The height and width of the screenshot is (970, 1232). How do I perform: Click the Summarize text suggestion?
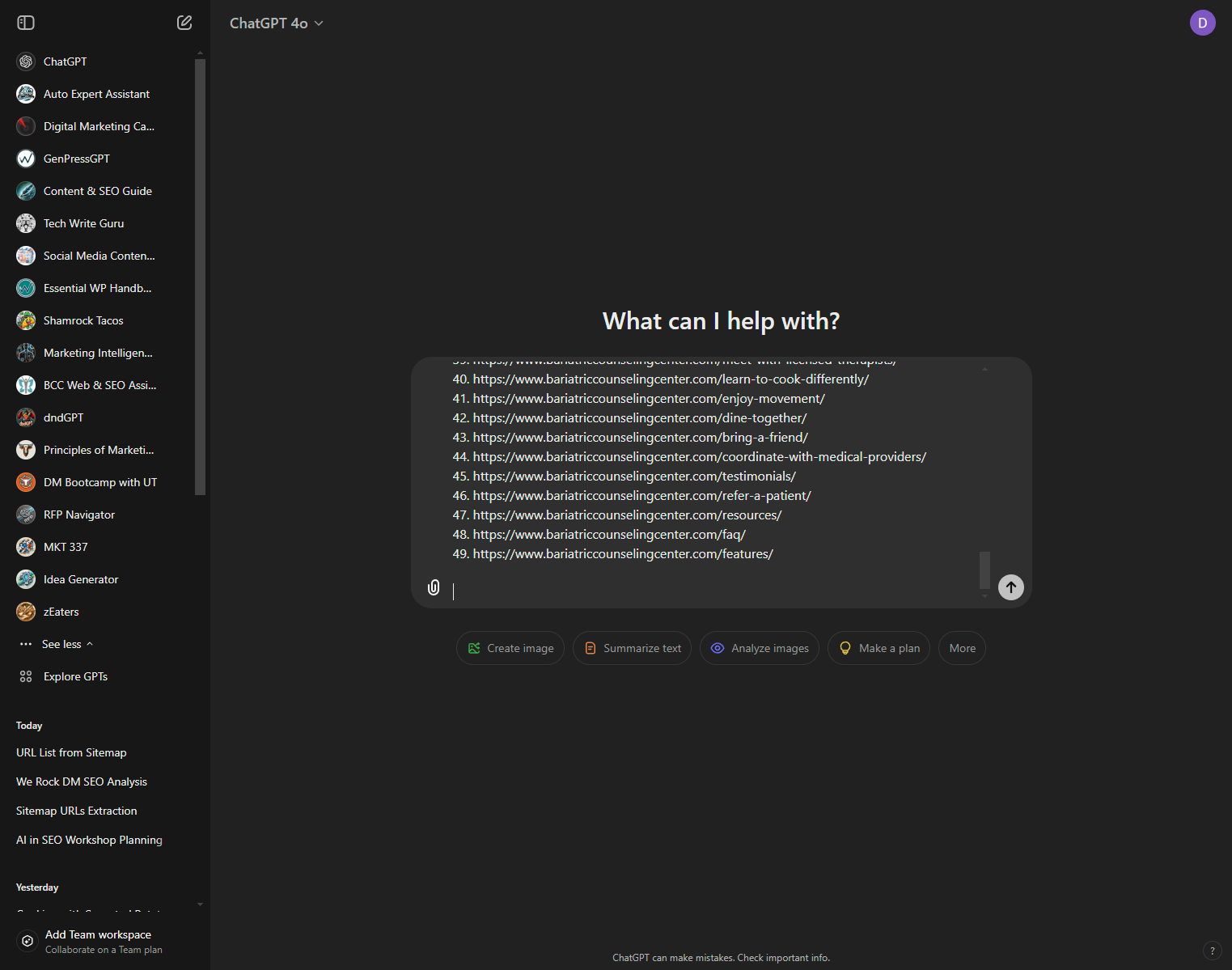[x=632, y=648]
